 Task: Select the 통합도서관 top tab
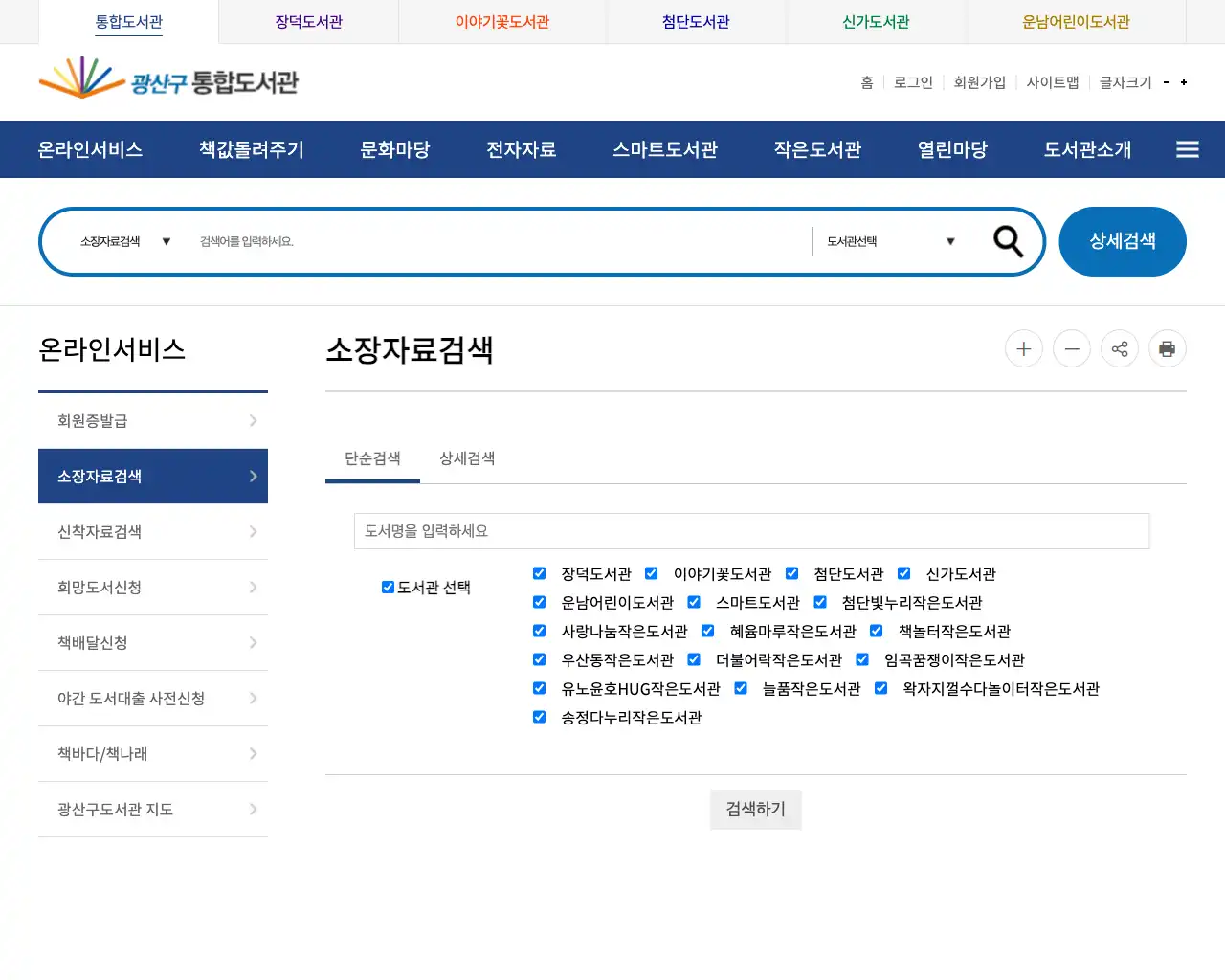(129, 22)
